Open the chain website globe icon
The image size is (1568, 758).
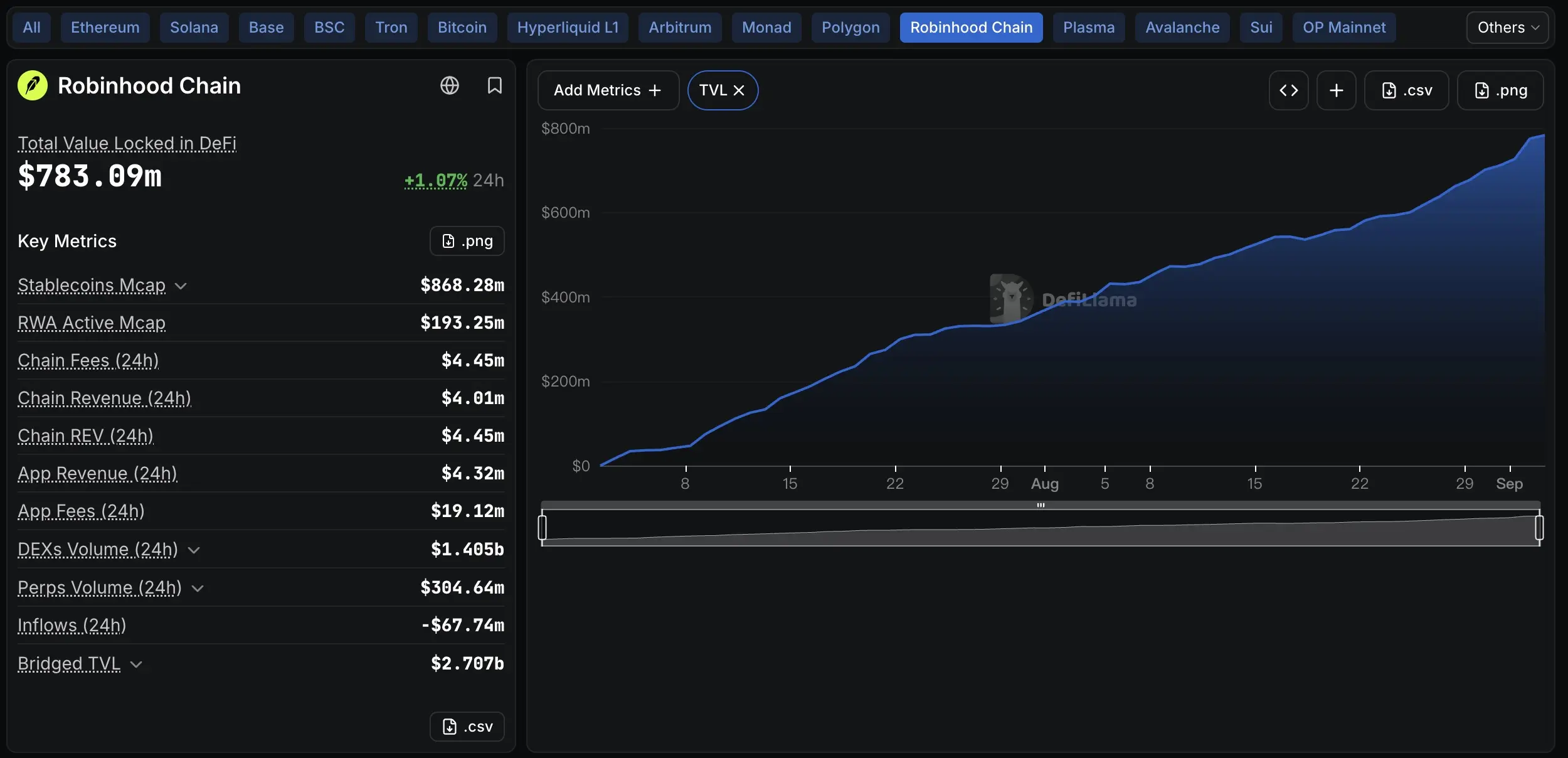point(450,85)
